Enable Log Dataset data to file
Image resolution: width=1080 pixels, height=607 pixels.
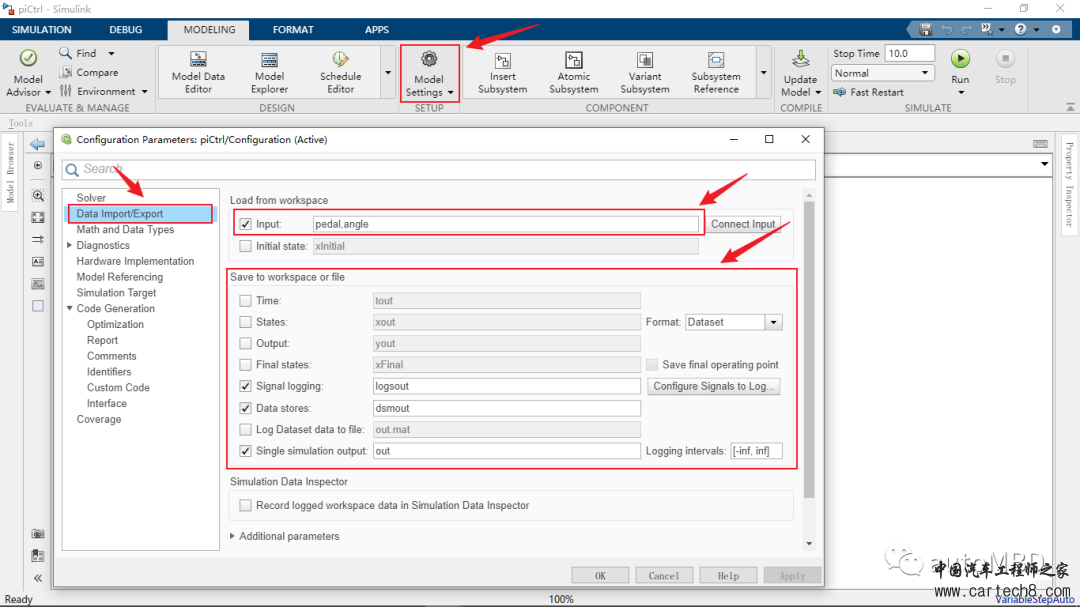[x=245, y=429]
